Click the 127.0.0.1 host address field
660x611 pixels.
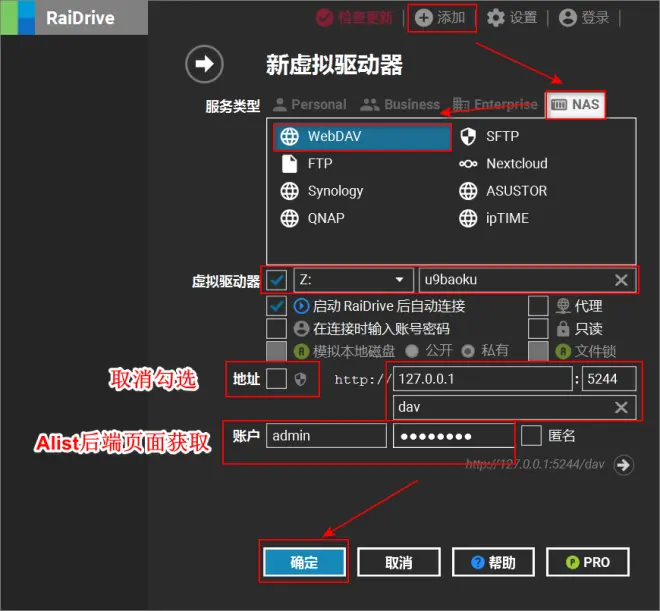pos(483,379)
